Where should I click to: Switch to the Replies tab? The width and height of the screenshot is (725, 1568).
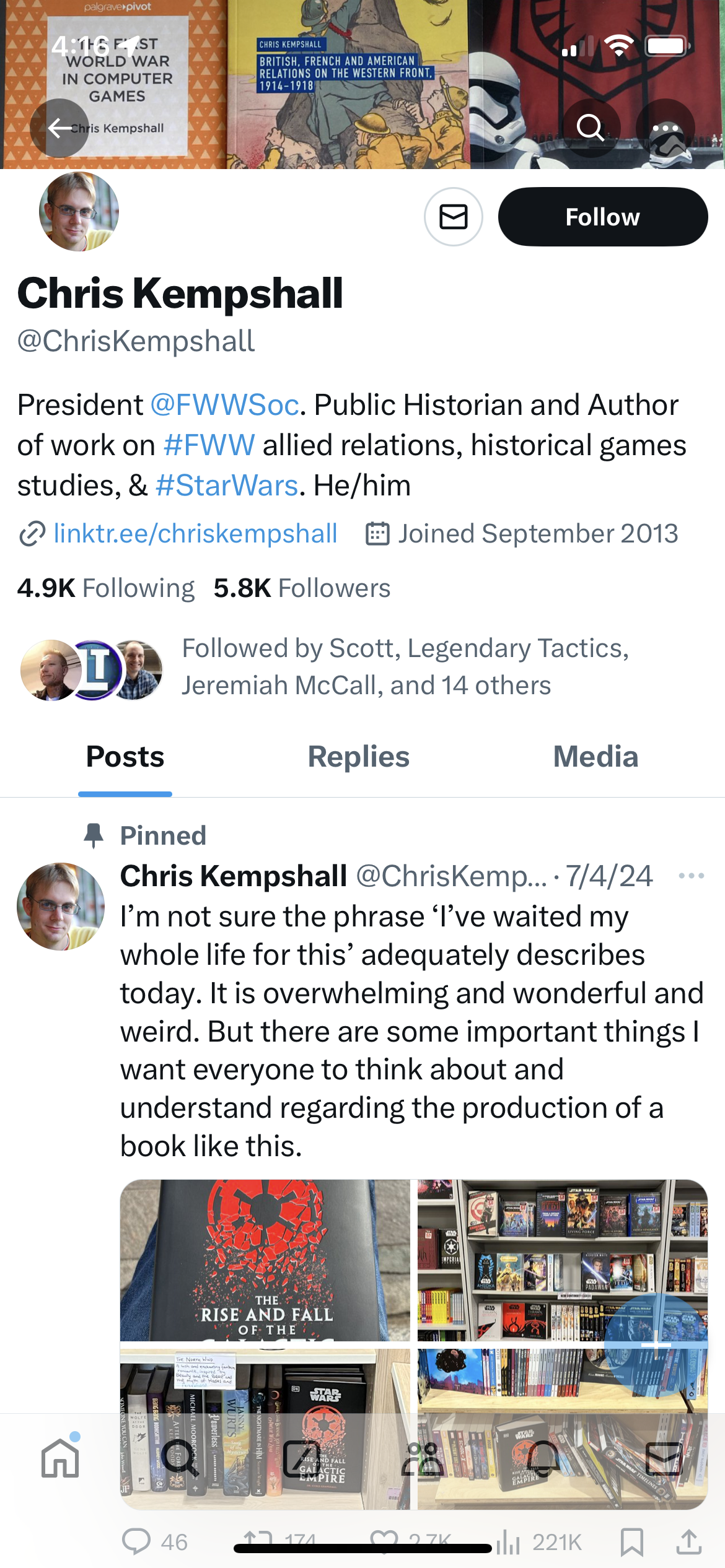(x=359, y=757)
